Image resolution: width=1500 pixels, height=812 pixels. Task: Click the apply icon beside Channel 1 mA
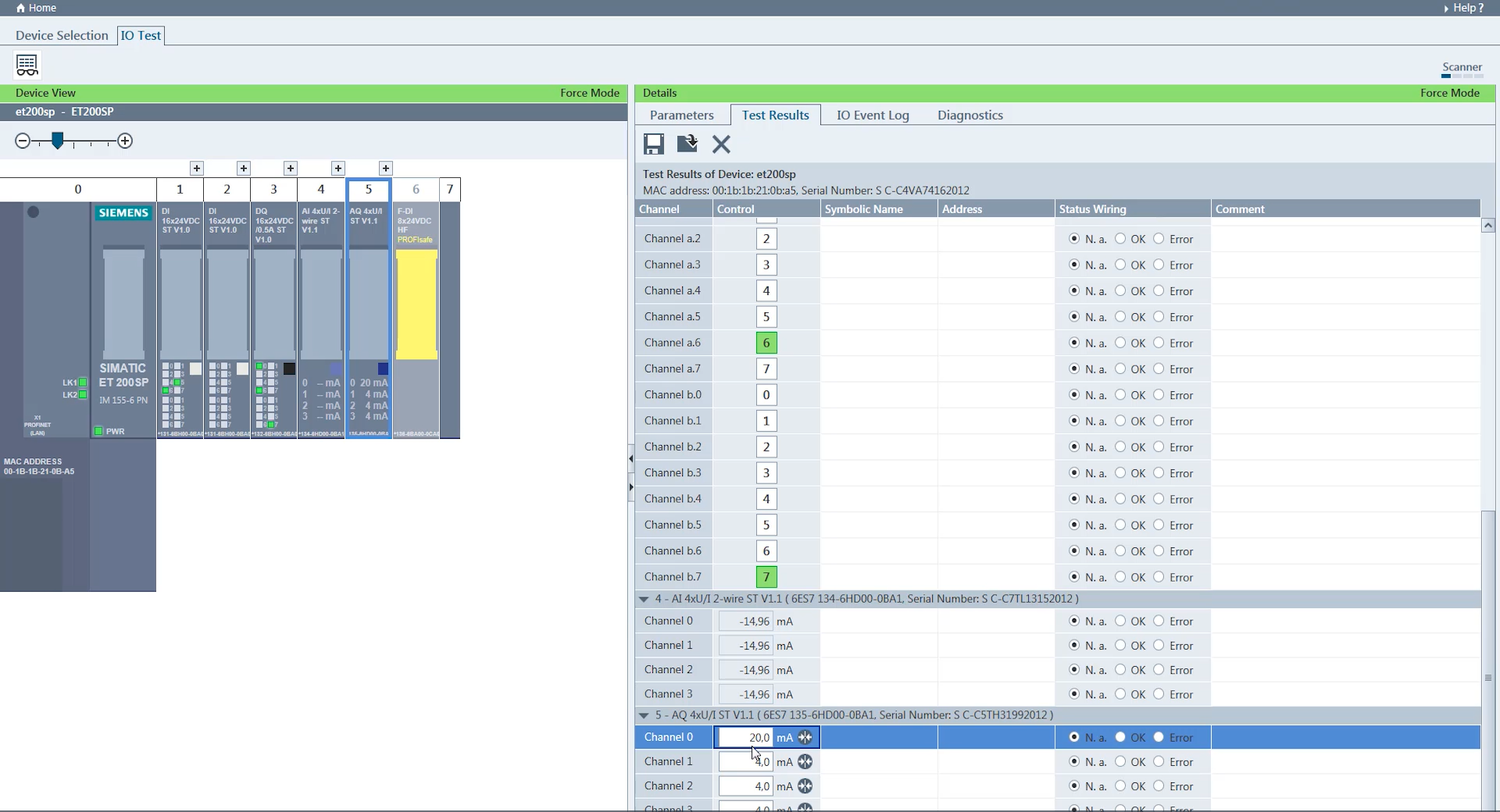point(805,762)
